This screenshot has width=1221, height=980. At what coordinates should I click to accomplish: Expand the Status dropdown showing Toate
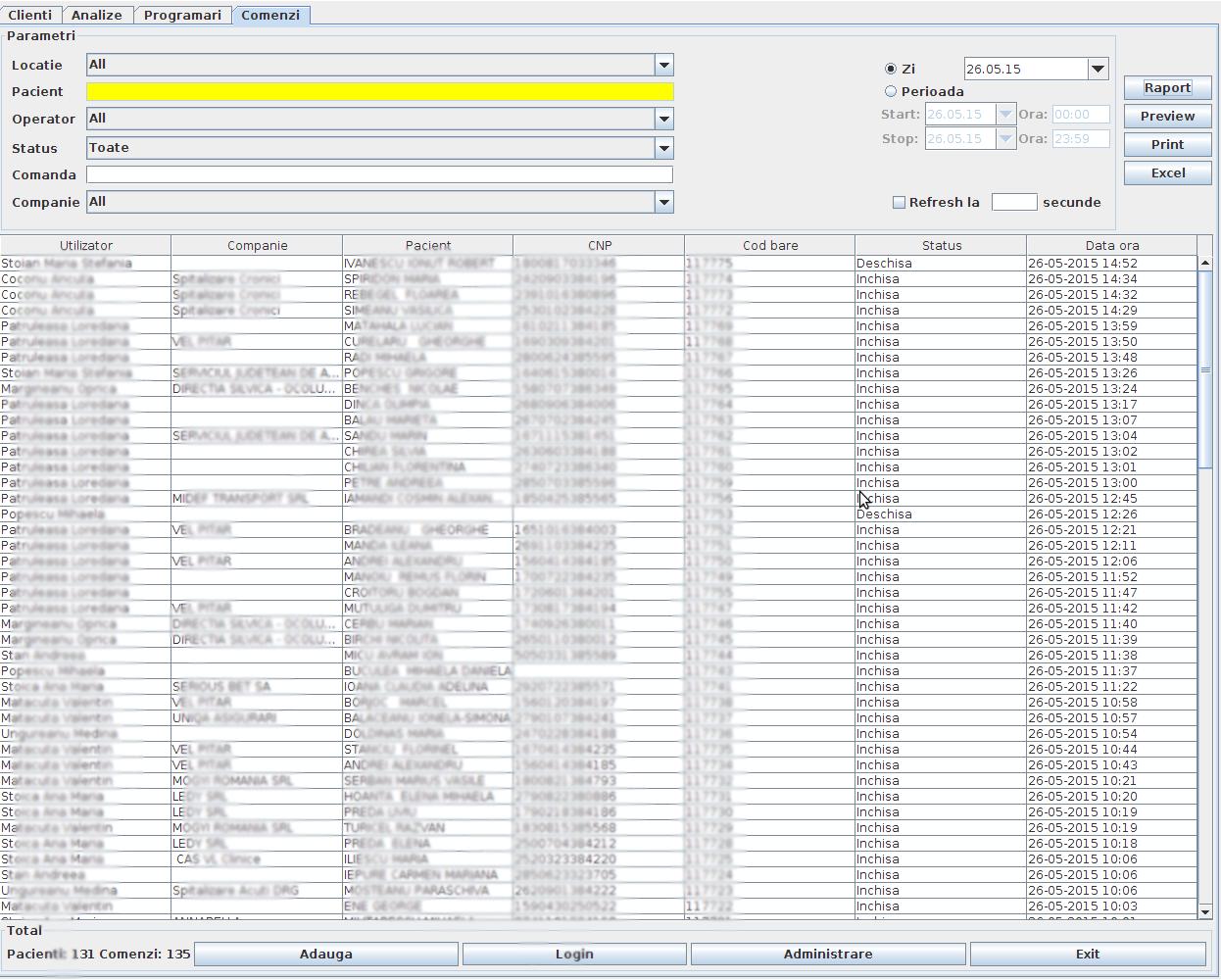coord(664,148)
